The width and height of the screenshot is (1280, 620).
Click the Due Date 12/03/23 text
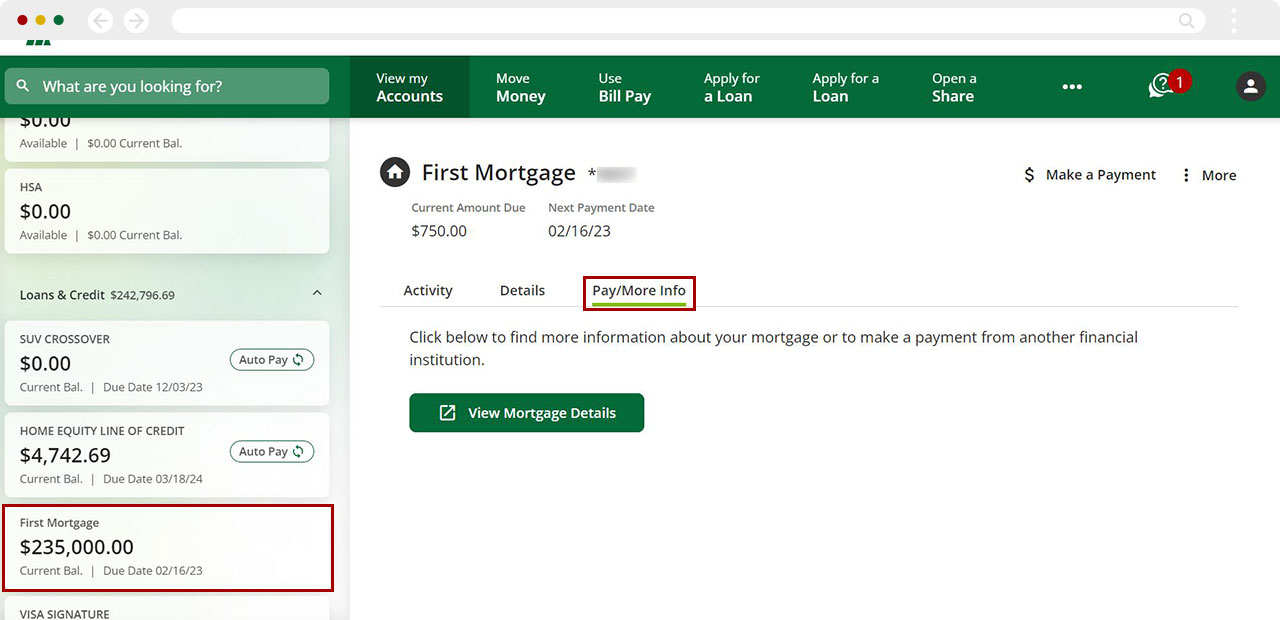click(x=153, y=387)
